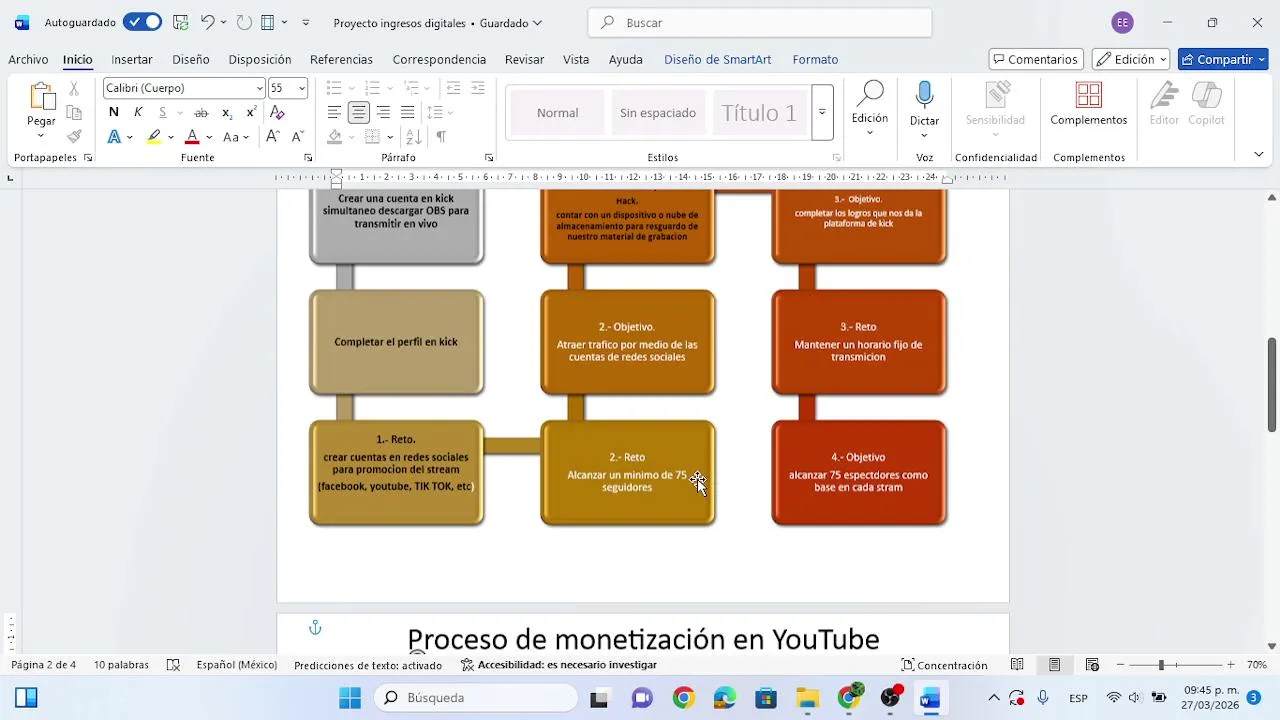Open File Explorer from taskbar
The image size is (1280, 720).
(807, 697)
